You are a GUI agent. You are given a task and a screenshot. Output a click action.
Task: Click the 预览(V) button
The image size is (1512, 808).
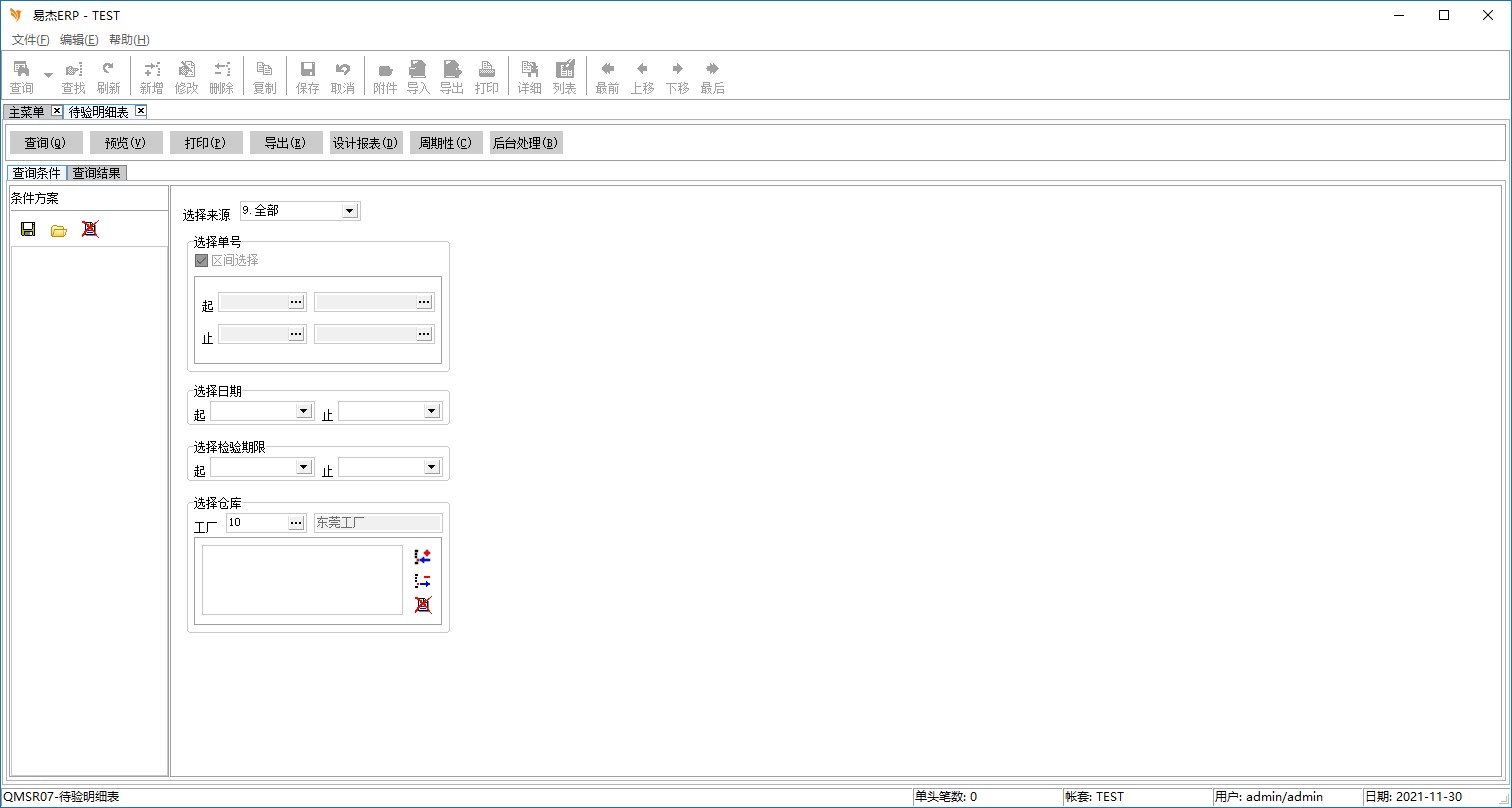pyautogui.click(x=126, y=143)
